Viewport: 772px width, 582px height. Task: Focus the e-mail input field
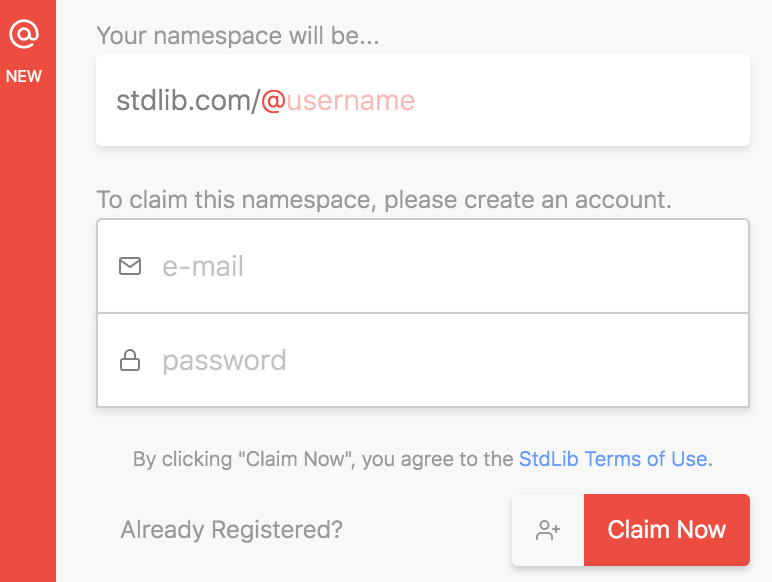coord(423,266)
